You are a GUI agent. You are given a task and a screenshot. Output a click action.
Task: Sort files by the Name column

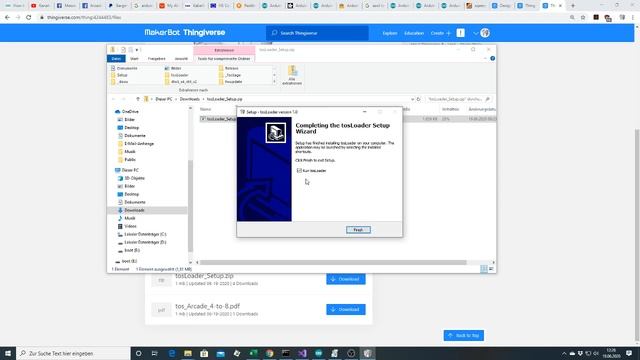click(x=205, y=109)
